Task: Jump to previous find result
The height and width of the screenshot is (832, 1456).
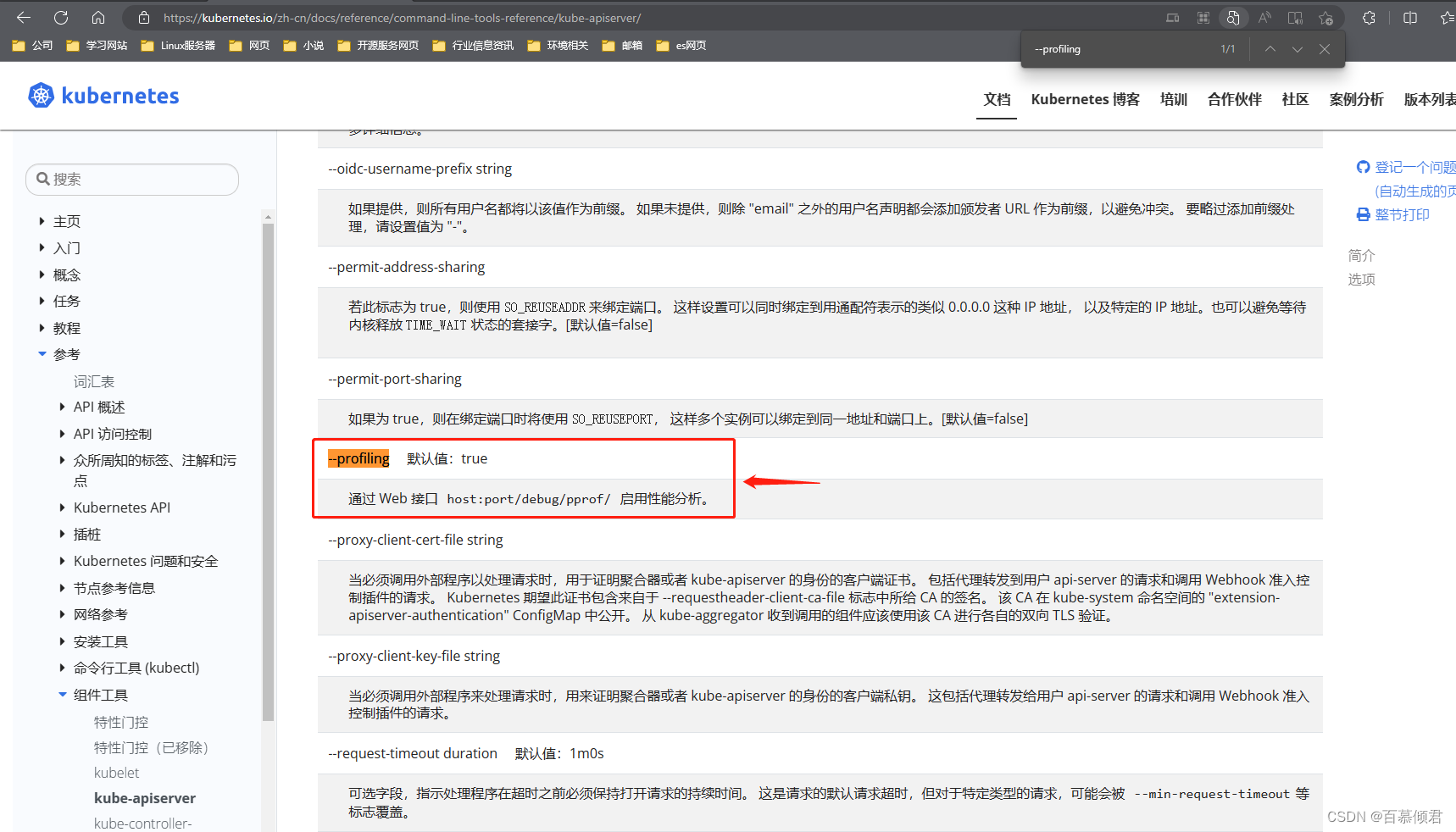Action: tap(1270, 49)
